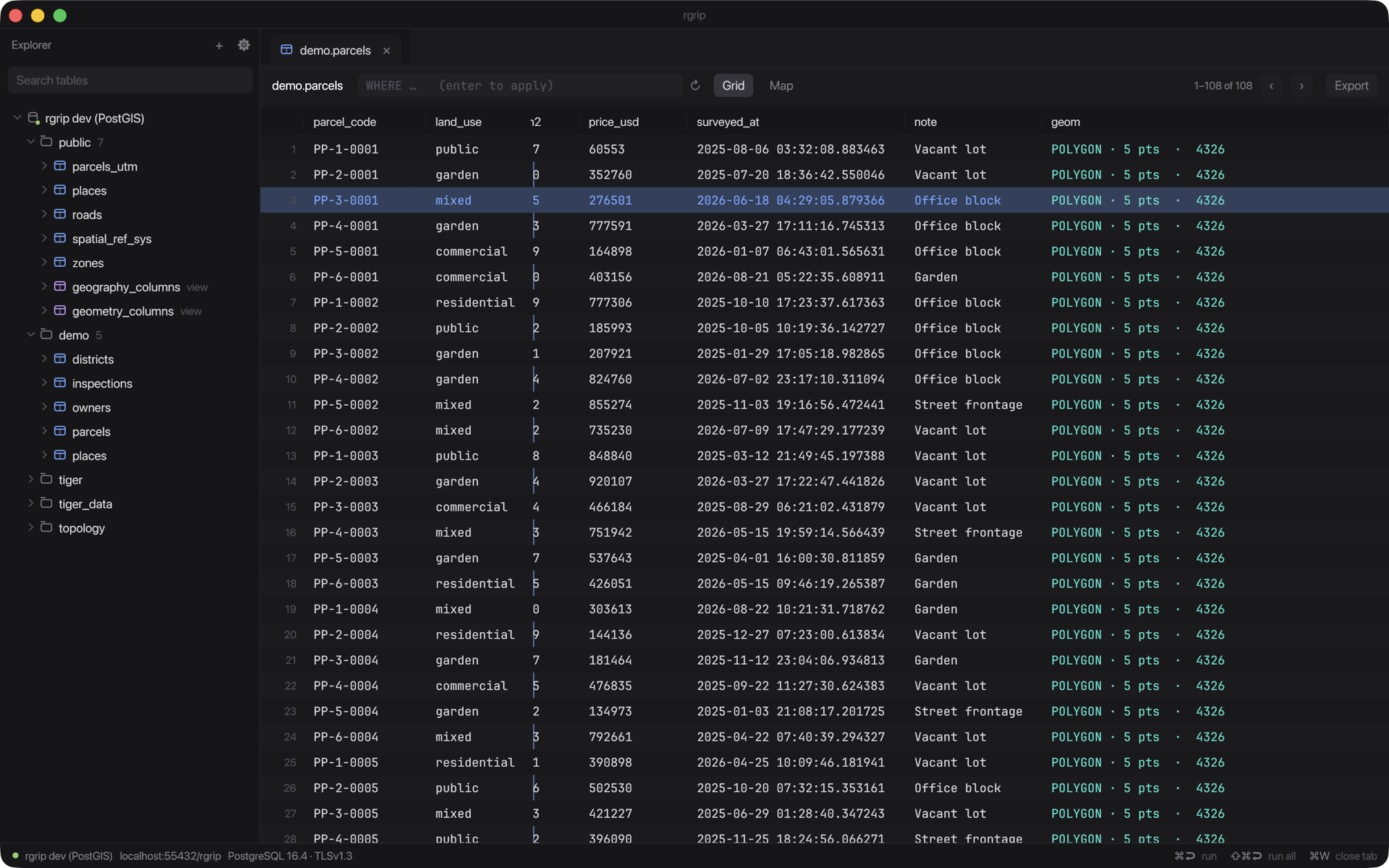Sort by parcel_code column header

tap(344, 122)
